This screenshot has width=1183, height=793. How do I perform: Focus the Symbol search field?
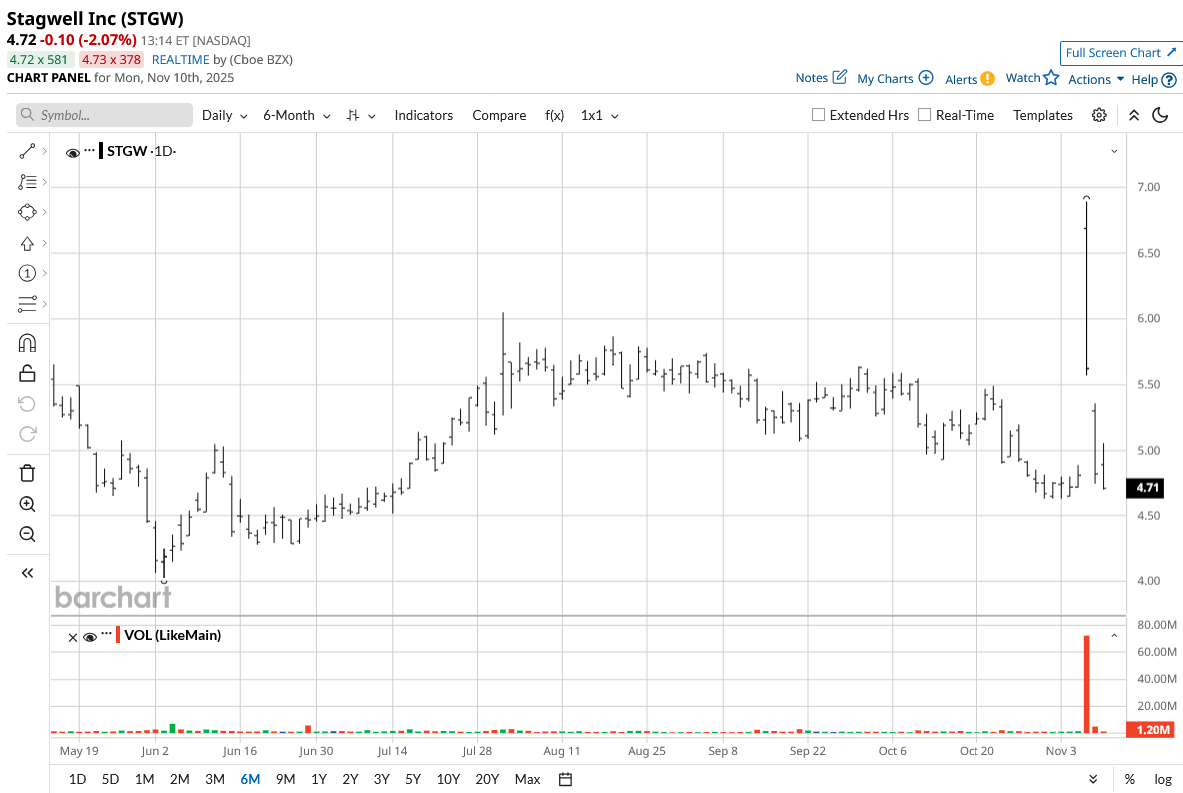click(x=104, y=115)
